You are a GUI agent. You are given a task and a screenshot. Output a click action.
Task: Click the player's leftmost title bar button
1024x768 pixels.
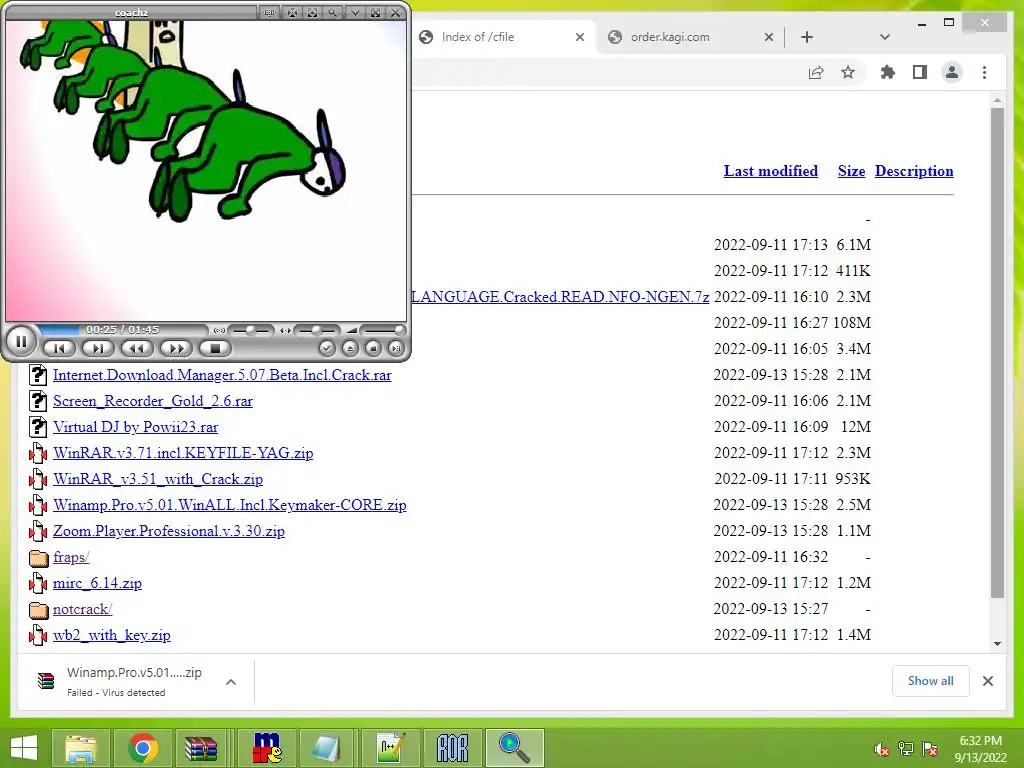tap(268, 12)
